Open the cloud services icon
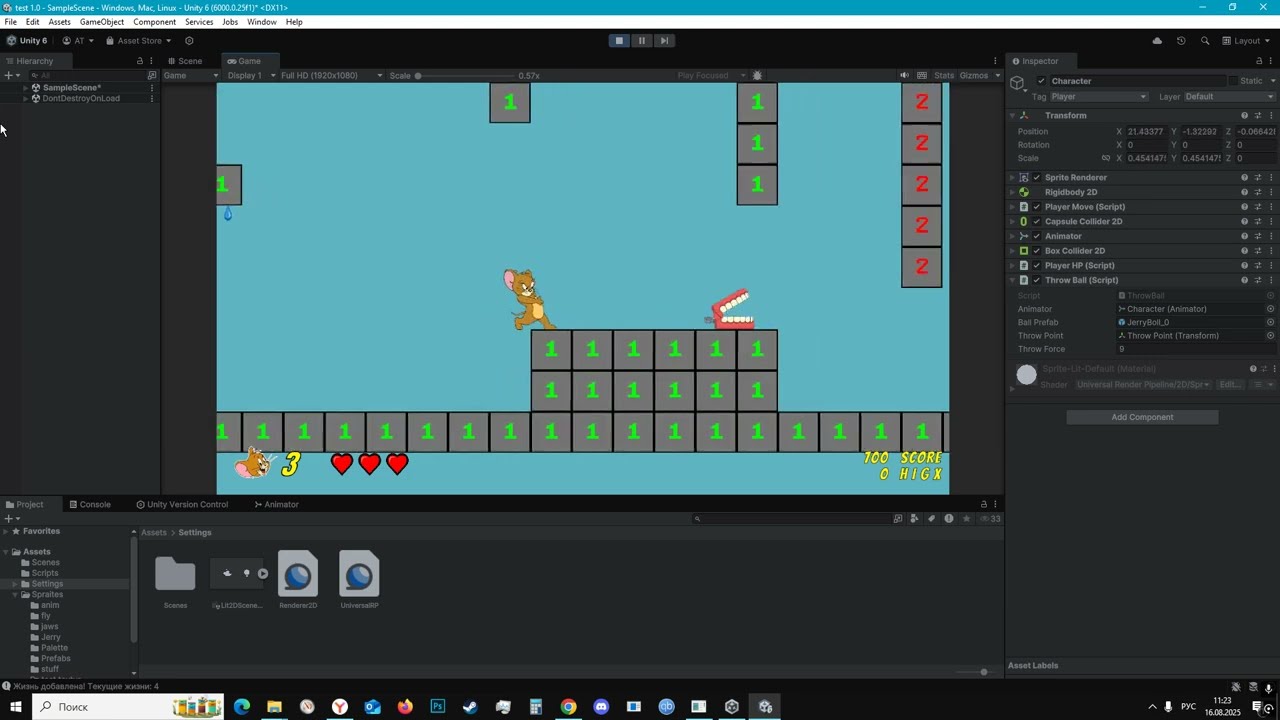 pos(1157,41)
